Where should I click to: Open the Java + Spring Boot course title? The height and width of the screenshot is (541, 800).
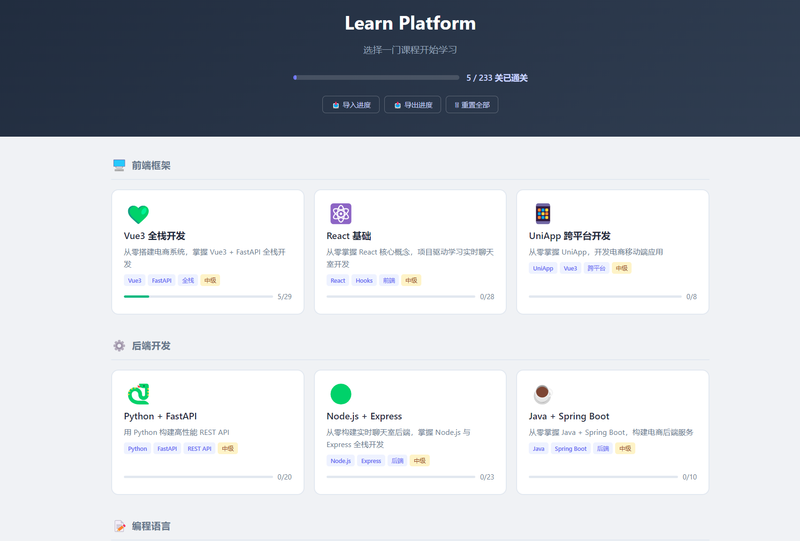tap(569, 416)
